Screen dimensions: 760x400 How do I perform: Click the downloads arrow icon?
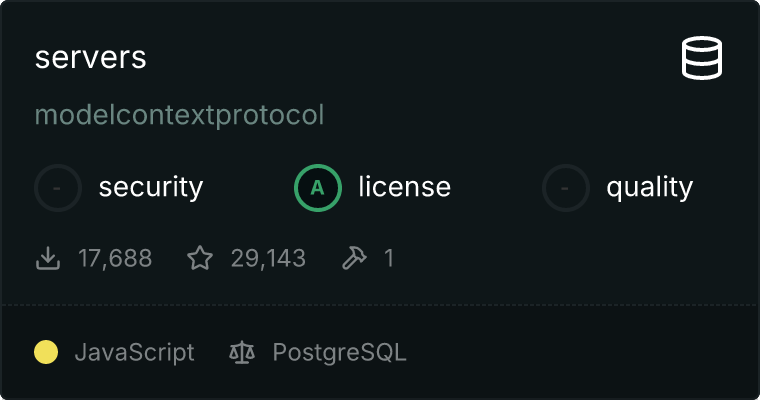[x=47, y=259]
